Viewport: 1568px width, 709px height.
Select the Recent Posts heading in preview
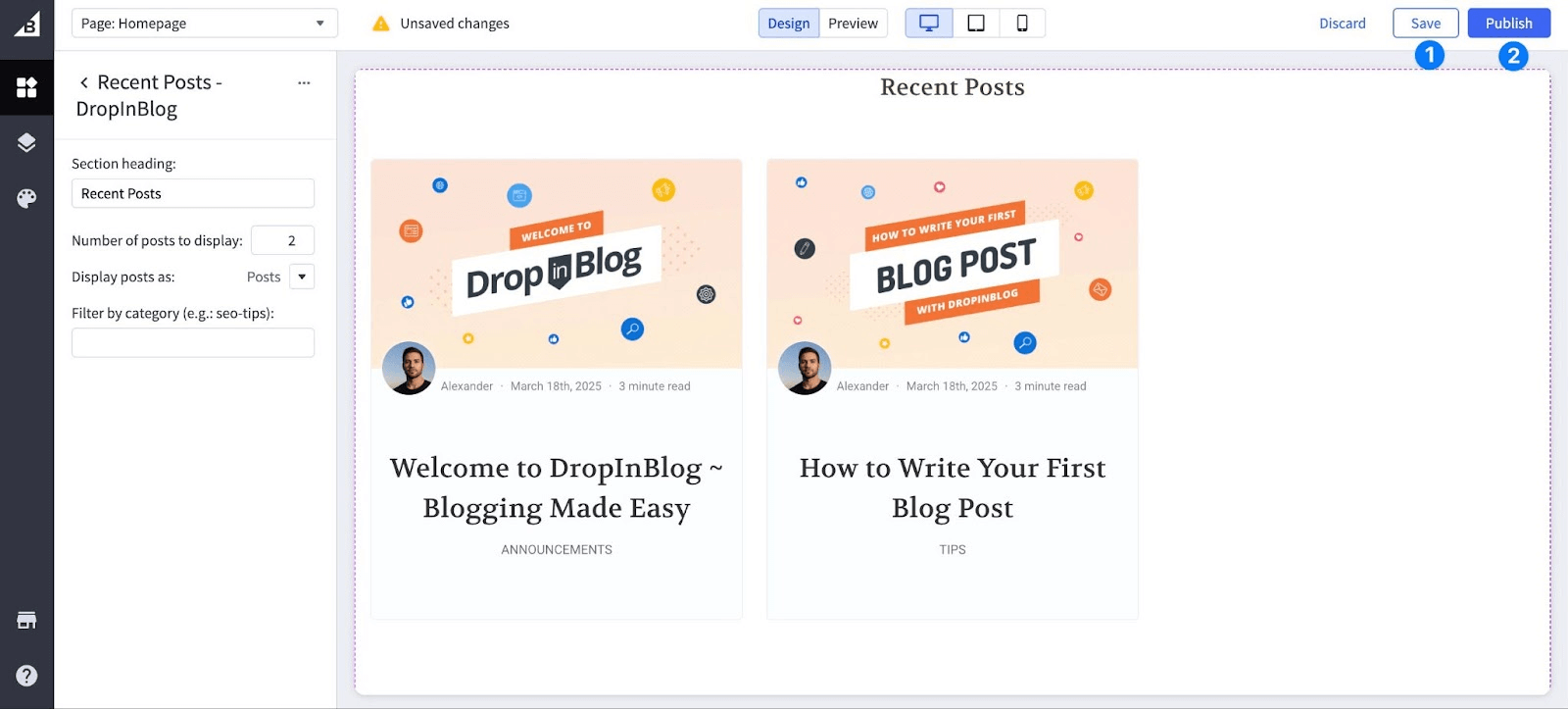point(953,87)
